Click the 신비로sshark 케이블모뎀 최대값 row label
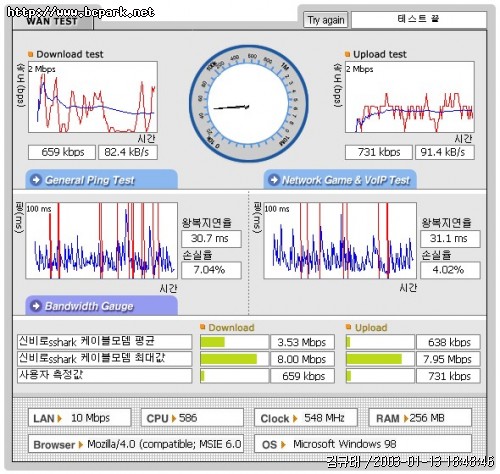 pyautogui.click(x=105, y=359)
